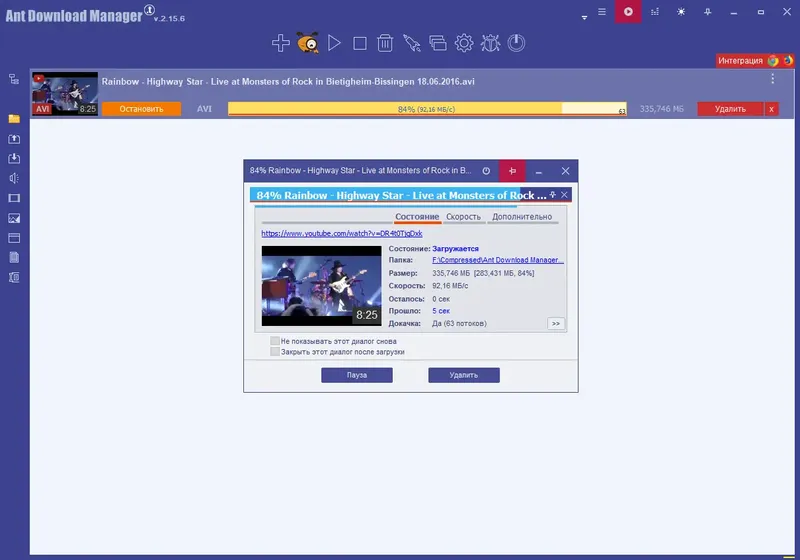The image size is (800, 560).
Task: Open Firefox integration icon
Action: (788, 61)
